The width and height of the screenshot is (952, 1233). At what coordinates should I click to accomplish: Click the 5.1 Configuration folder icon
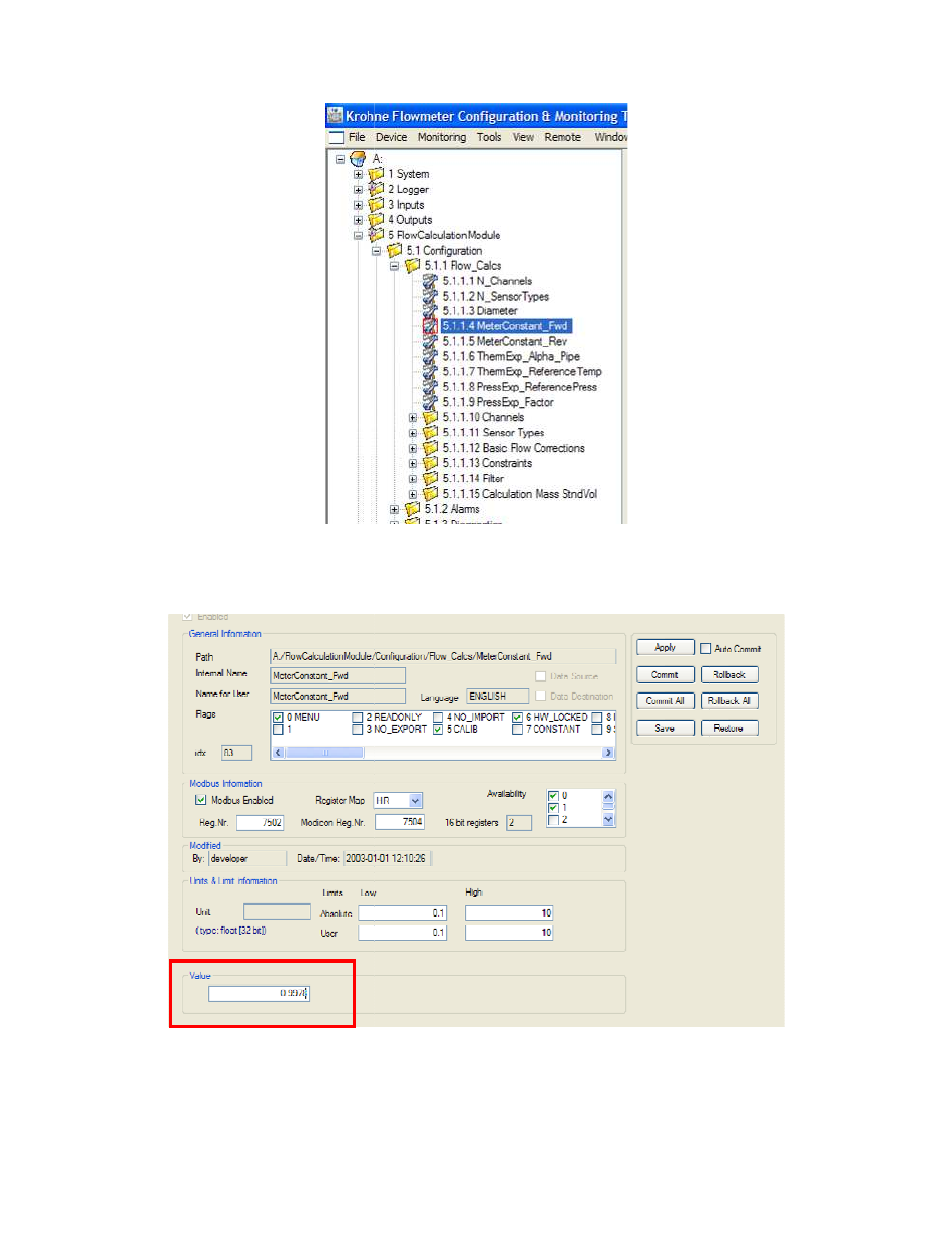tap(394, 250)
